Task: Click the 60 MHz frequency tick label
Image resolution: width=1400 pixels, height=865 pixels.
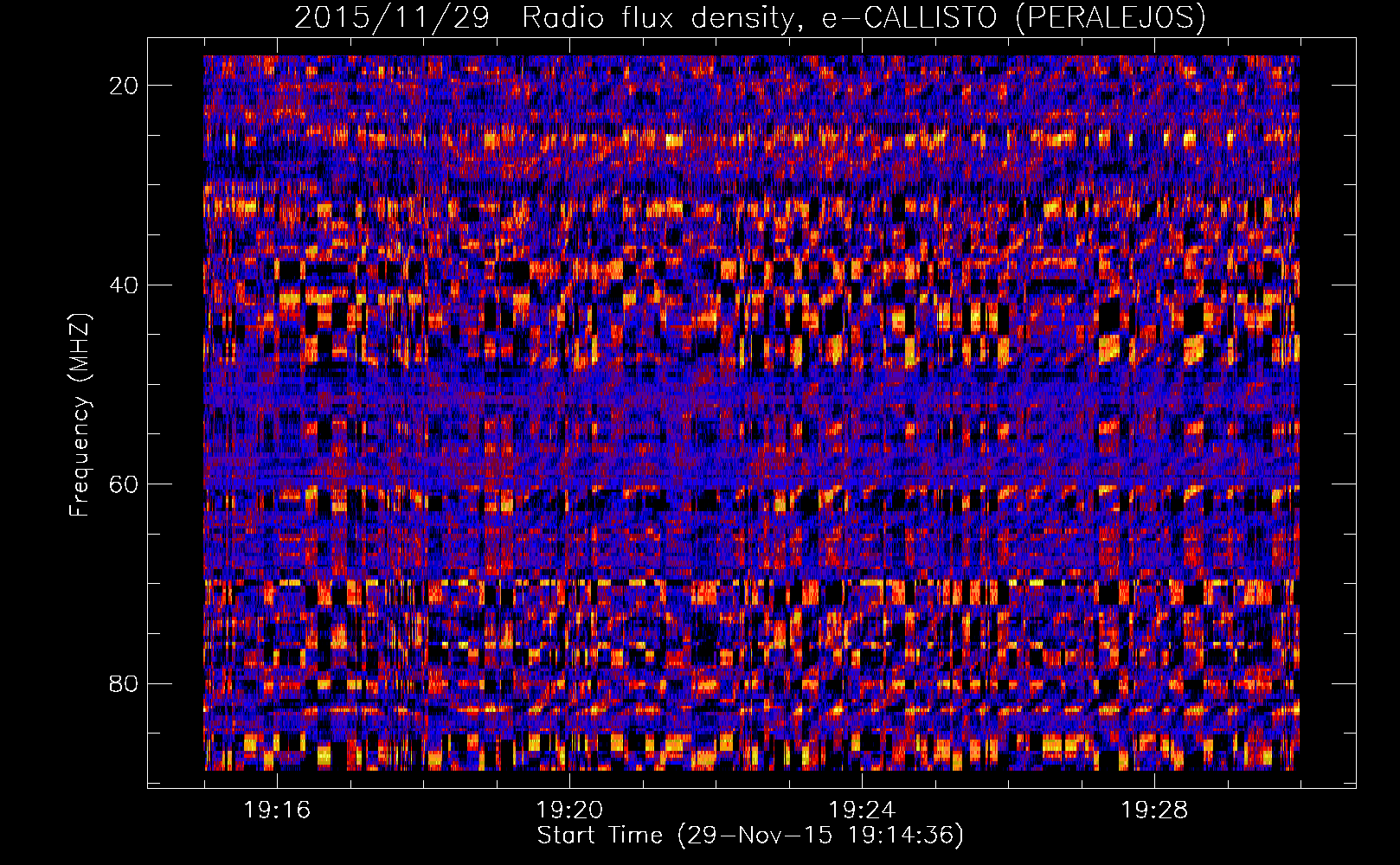Action: [125, 484]
